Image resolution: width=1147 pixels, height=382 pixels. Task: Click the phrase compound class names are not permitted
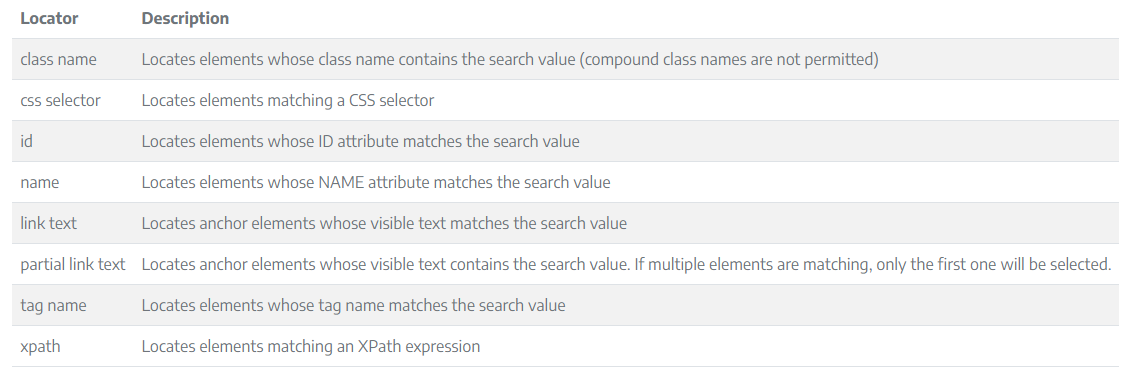729,59
